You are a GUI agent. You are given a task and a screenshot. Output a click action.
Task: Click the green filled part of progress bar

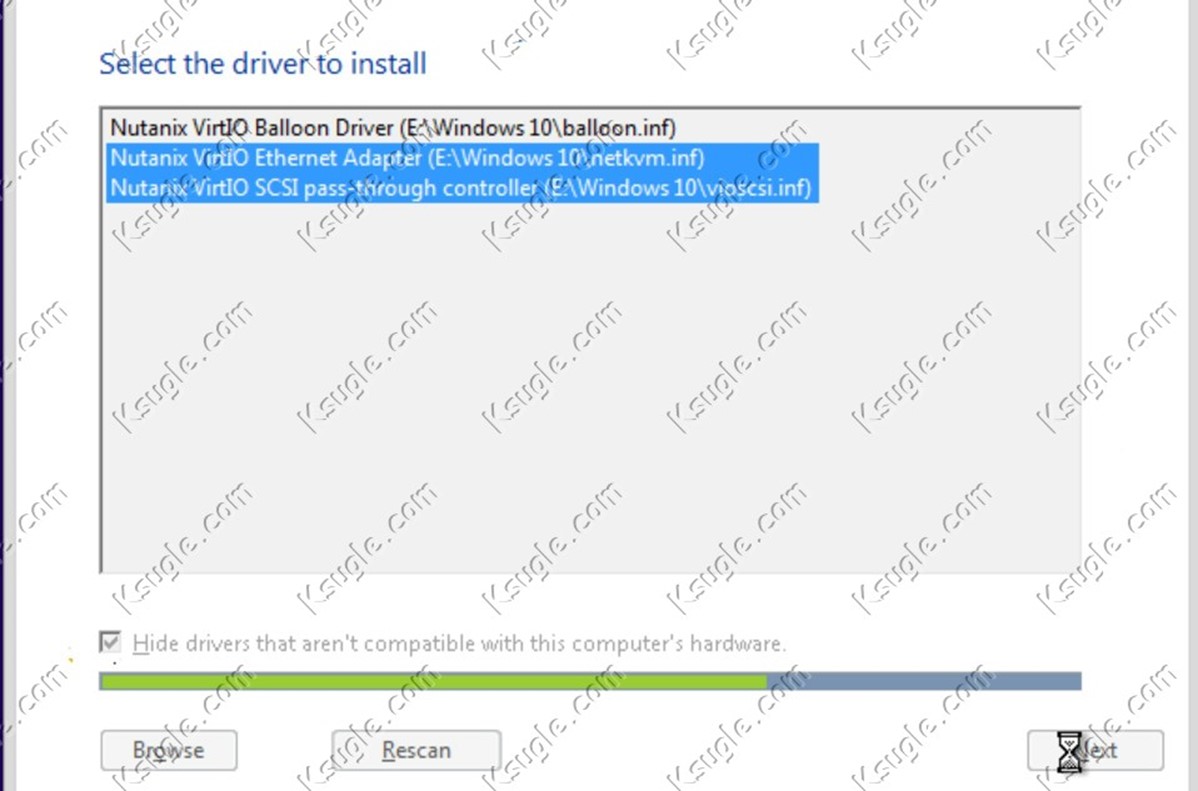pyautogui.click(x=433, y=681)
